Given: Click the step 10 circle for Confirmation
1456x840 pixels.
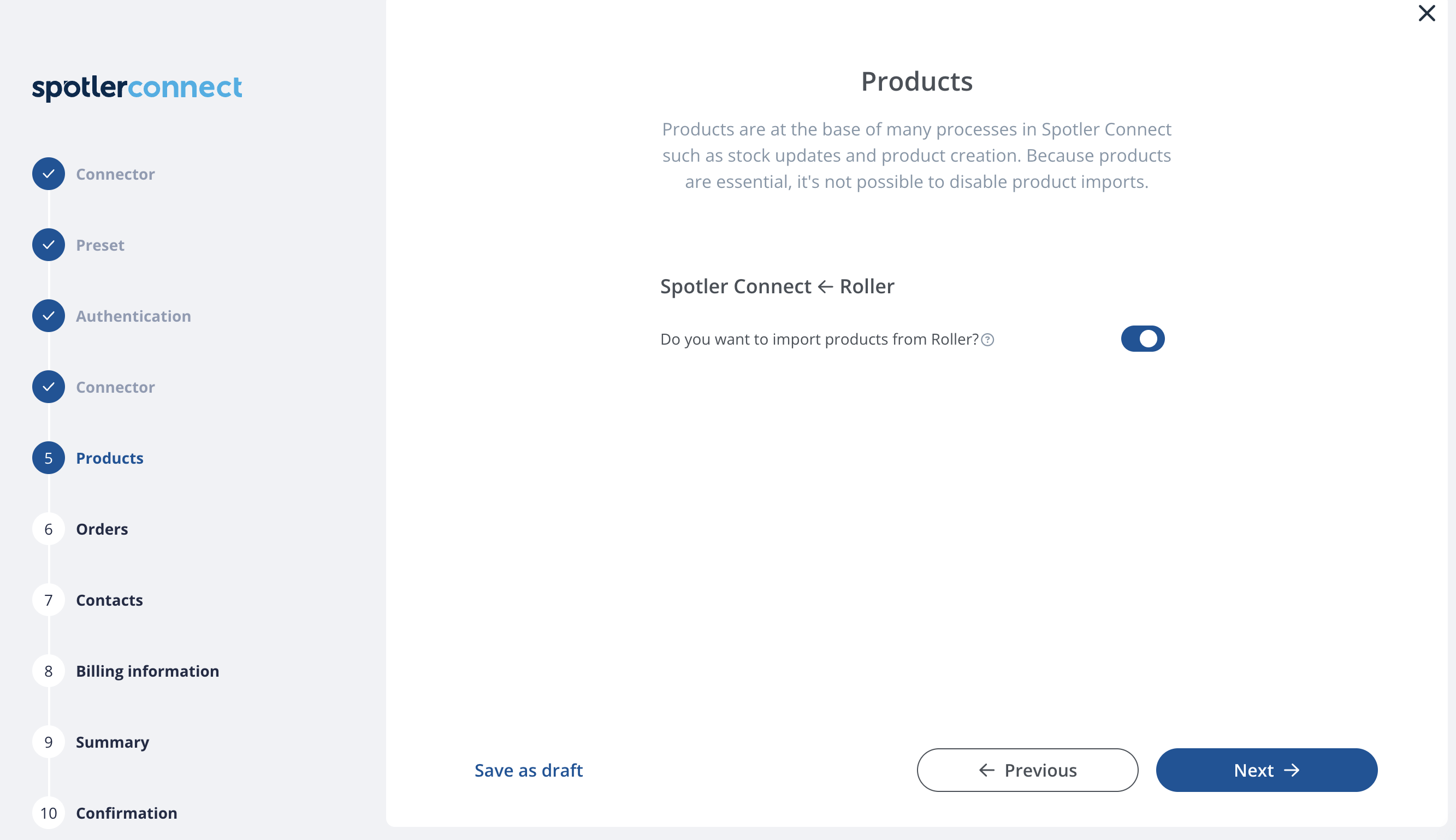Looking at the screenshot, I should 49,813.
